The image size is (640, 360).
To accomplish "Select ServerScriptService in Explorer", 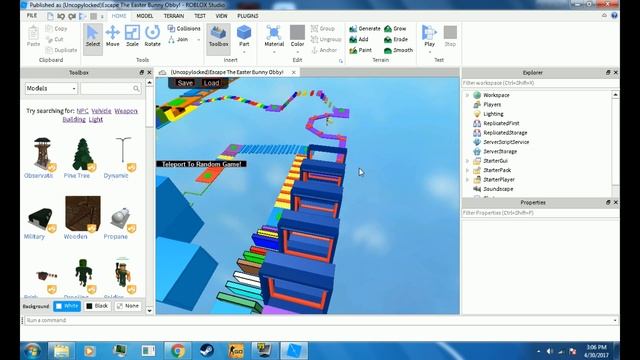I will 506,142.
